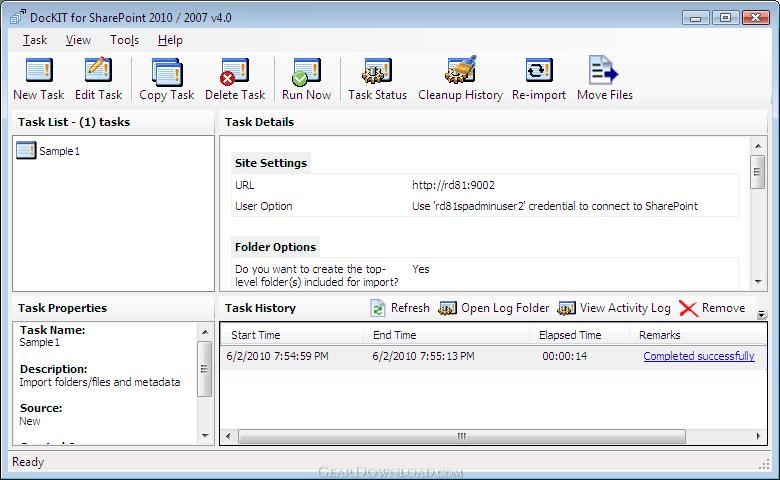The height and width of the screenshot is (480, 780).
Task: Click the Sample1 task icon in Task List
Action: click(26, 150)
